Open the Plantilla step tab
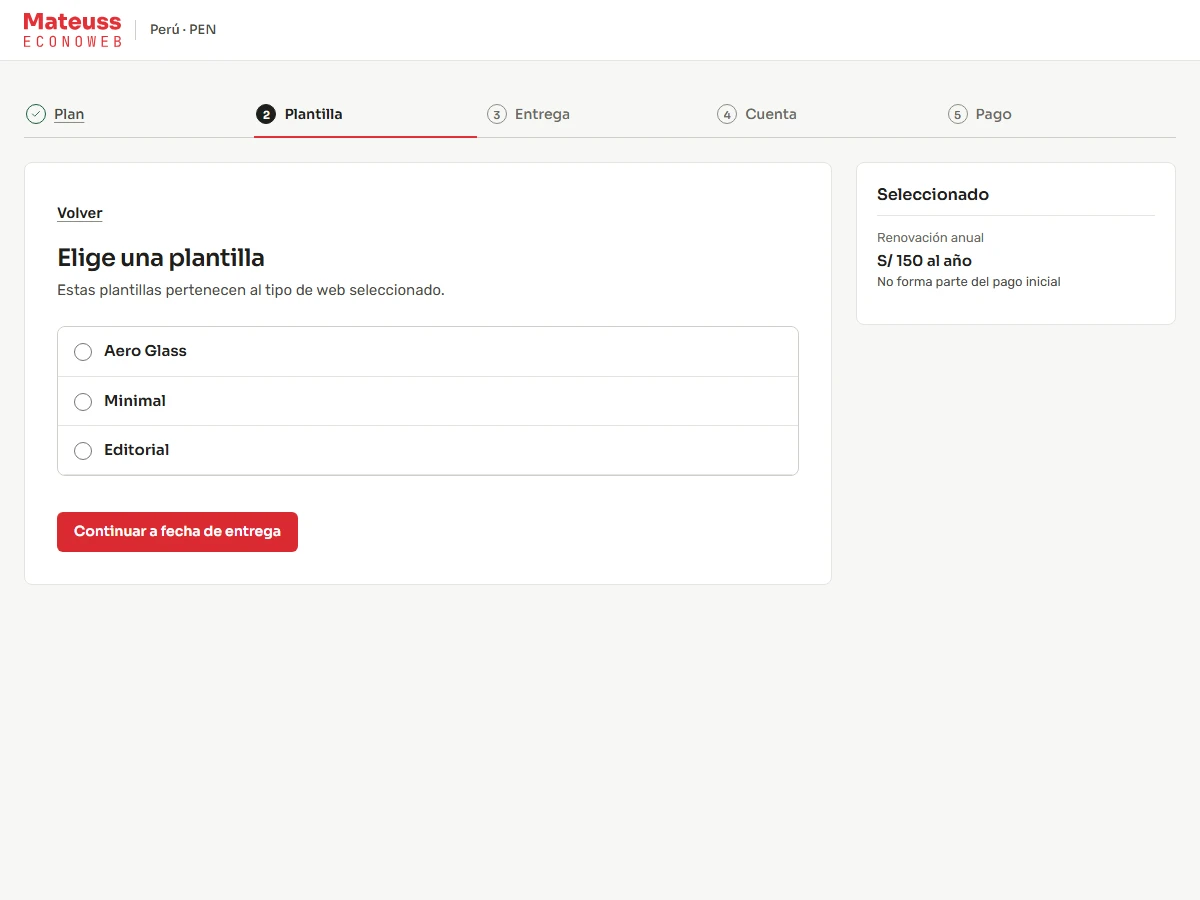 point(313,114)
